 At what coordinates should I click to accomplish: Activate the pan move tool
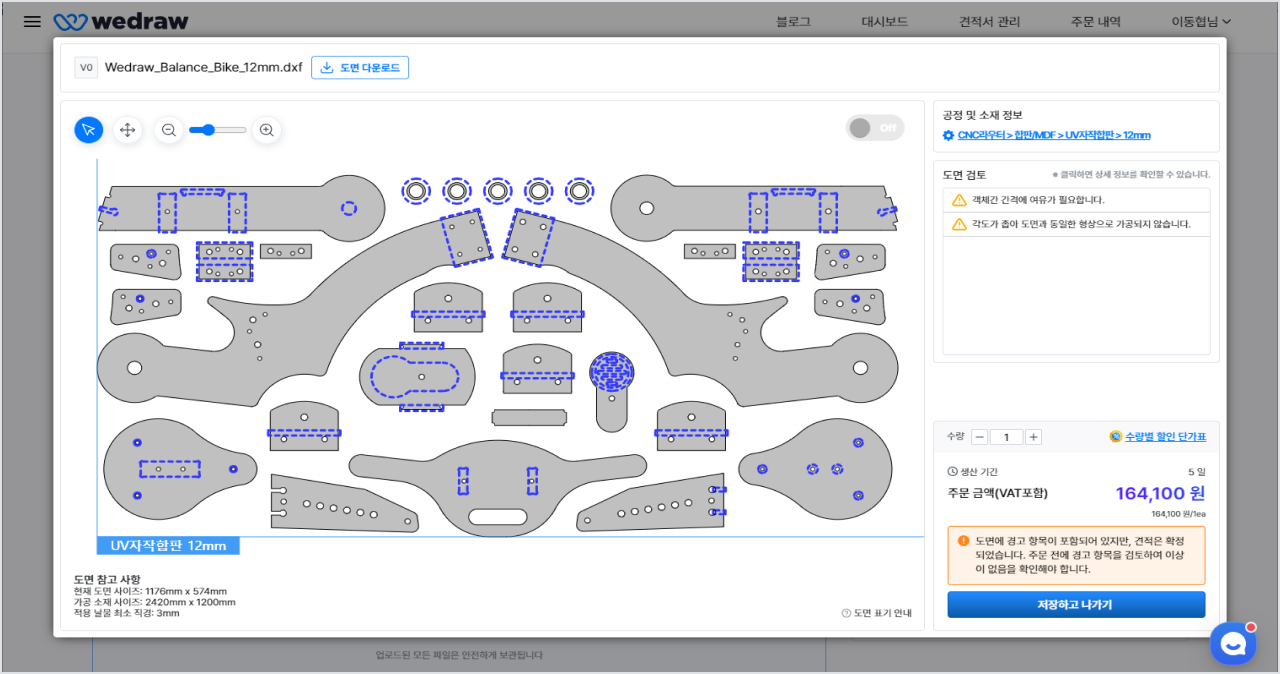tap(127, 130)
